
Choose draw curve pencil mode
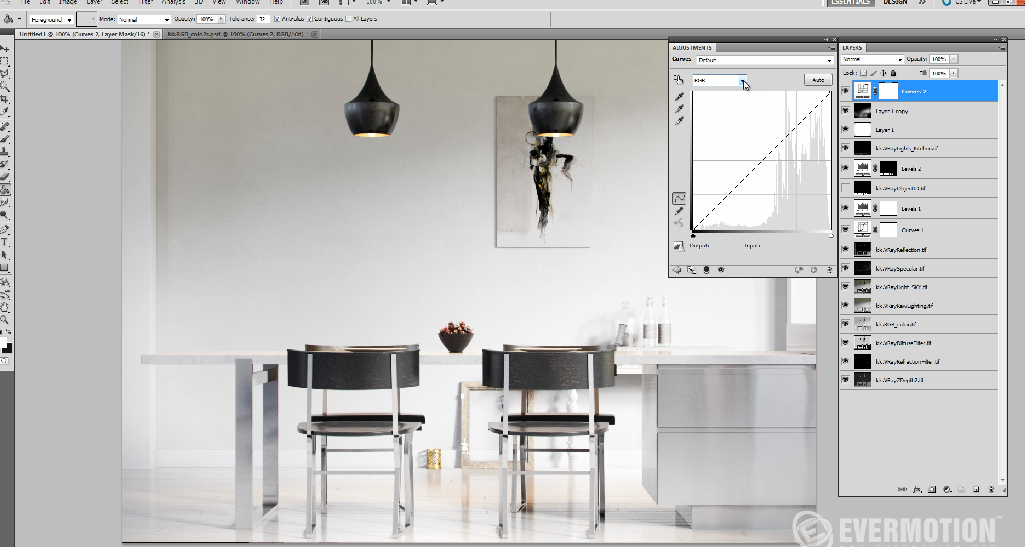[x=679, y=210]
